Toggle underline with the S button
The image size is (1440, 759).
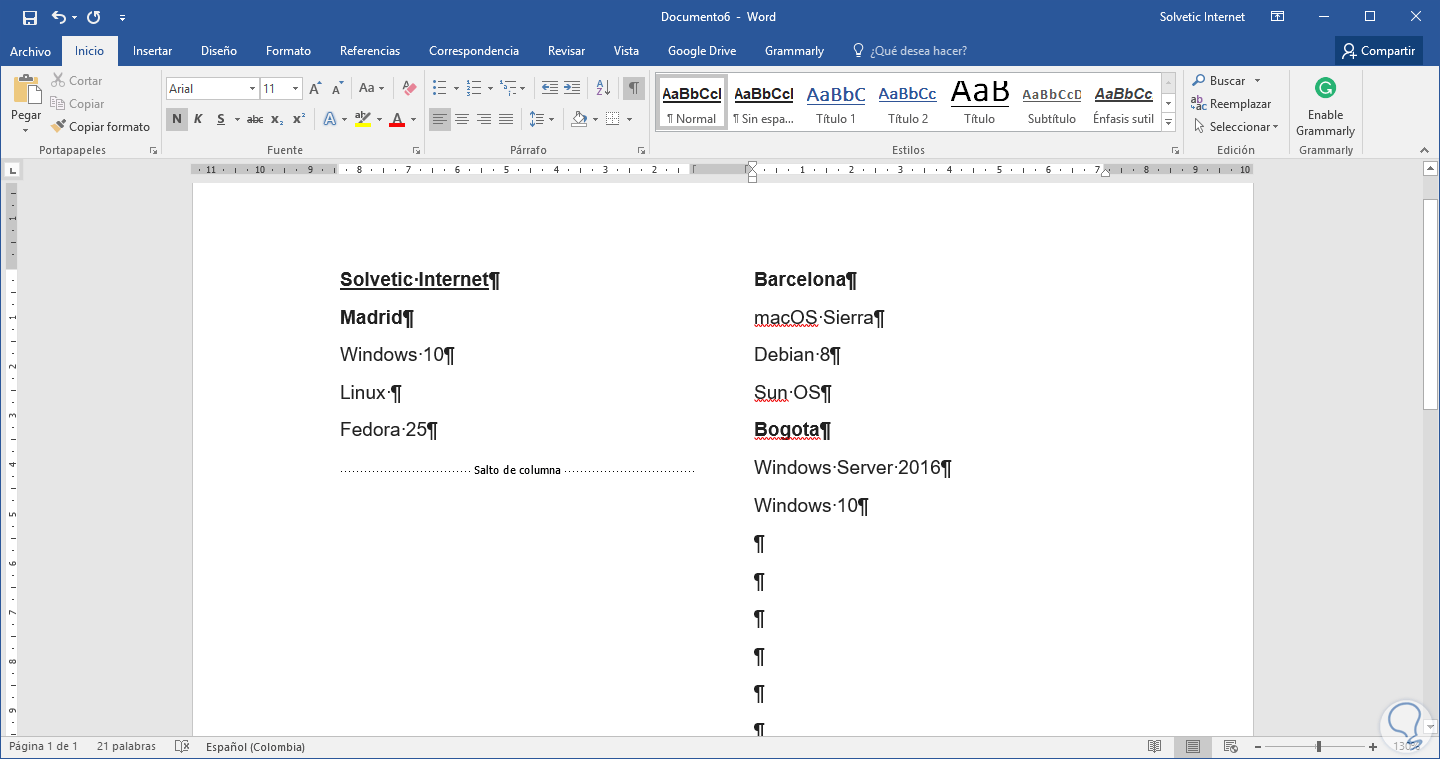pos(221,120)
